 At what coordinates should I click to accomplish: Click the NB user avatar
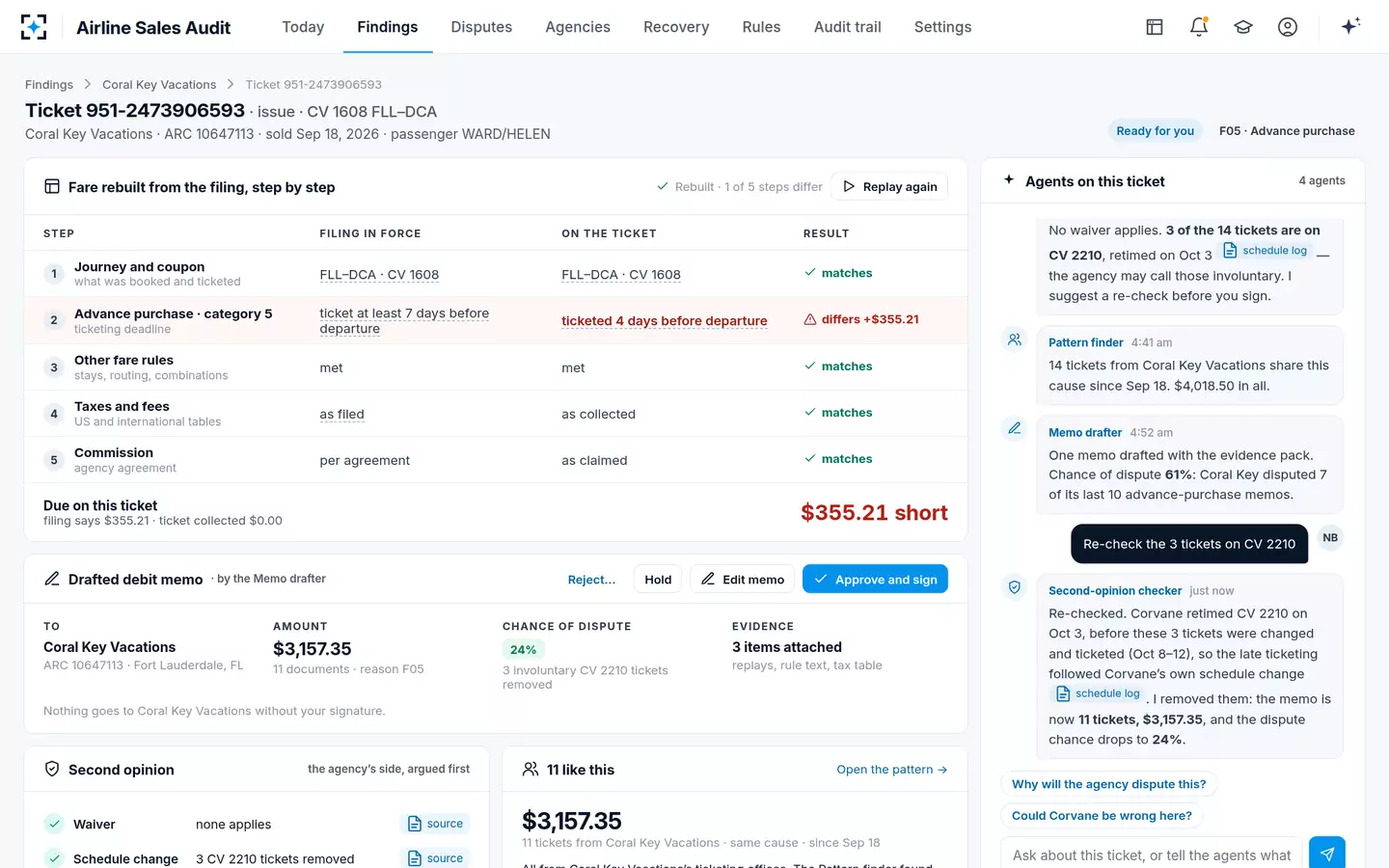(1330, 538)
